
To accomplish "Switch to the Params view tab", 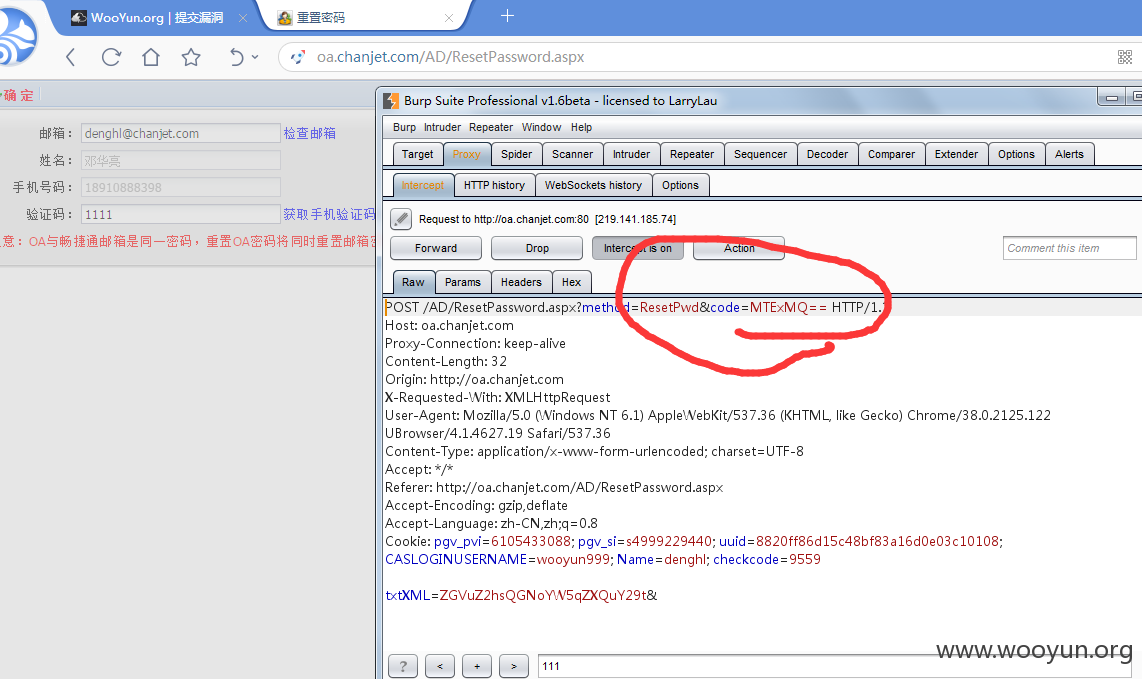I will pyautogui.click(x=463, y=282).
